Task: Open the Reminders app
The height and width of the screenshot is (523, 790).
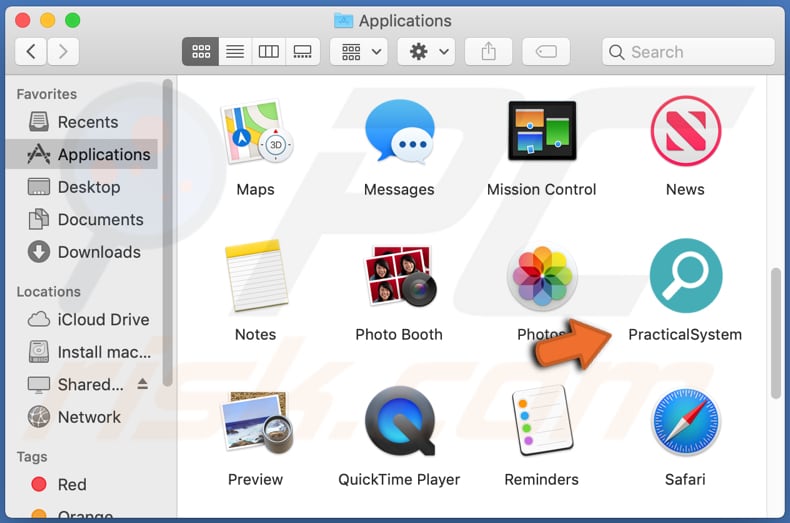Action: [x=542, y=421]
